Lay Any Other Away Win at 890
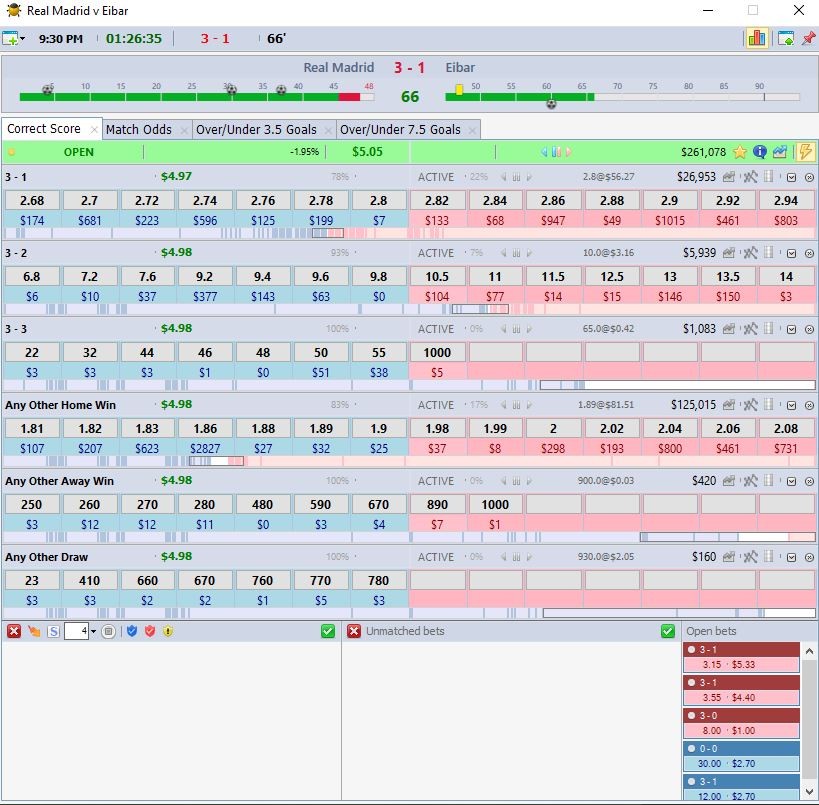 (437, 505)
